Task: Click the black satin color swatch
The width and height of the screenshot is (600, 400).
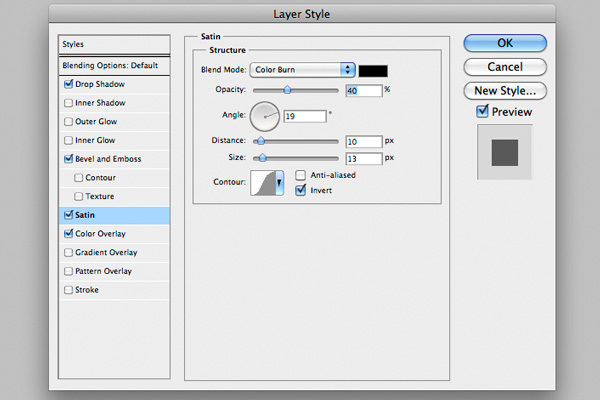Action: coord(373,70)
